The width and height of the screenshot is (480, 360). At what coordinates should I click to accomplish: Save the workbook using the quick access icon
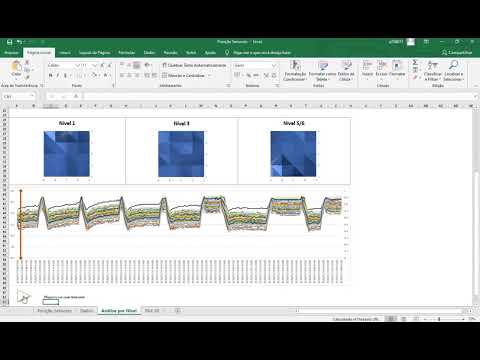pyautogui.click(x=10, y=42)
